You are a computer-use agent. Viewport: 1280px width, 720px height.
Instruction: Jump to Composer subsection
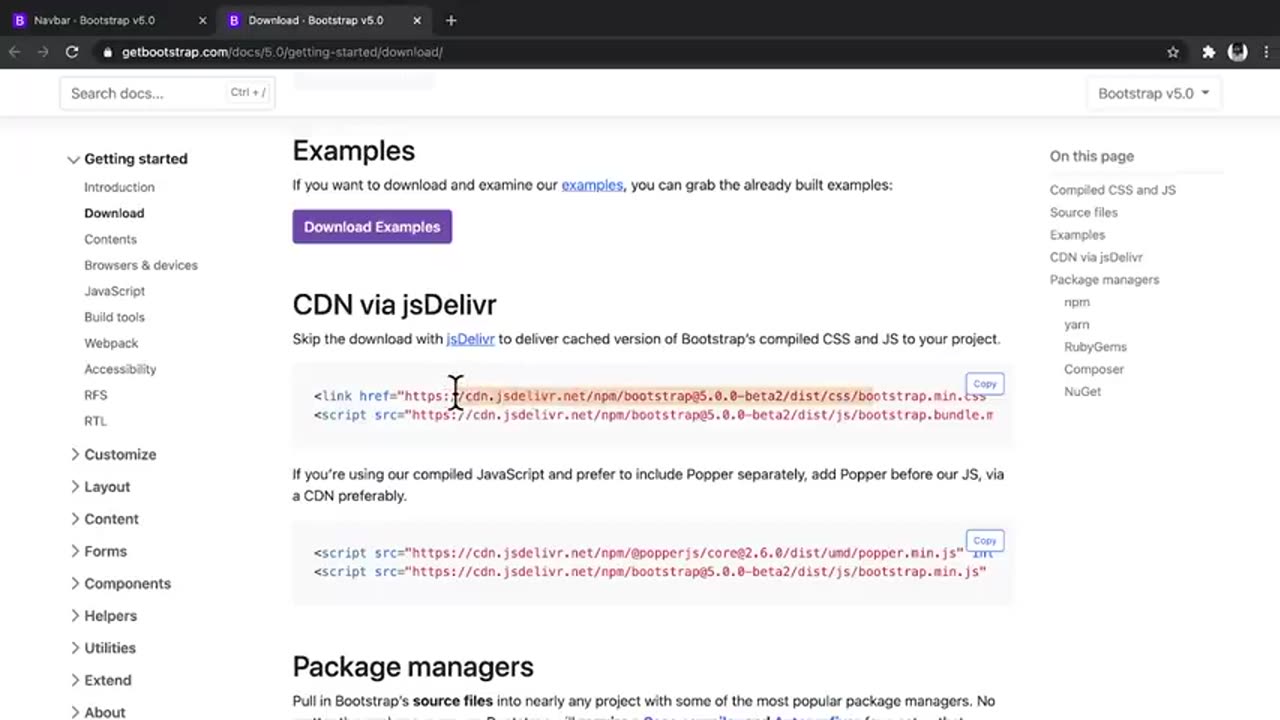[1094, 369]
